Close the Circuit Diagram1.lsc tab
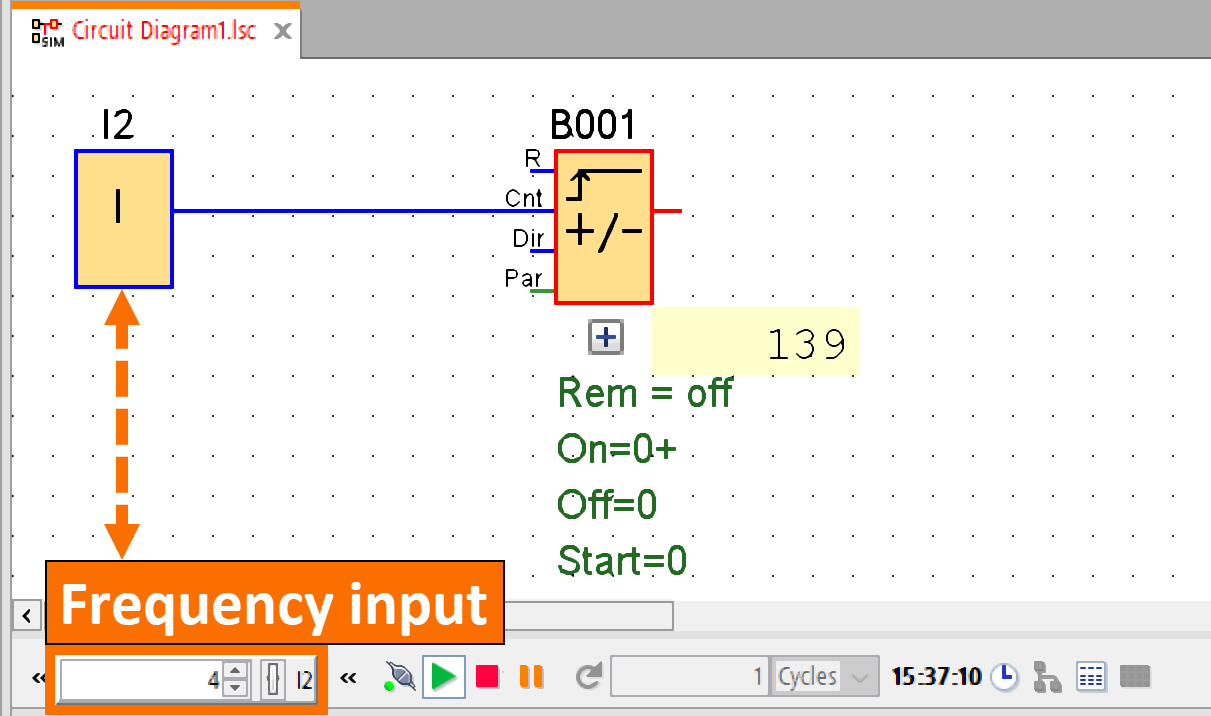The image size is (1211, 716). pyautogui.click(x=283, y=30)
